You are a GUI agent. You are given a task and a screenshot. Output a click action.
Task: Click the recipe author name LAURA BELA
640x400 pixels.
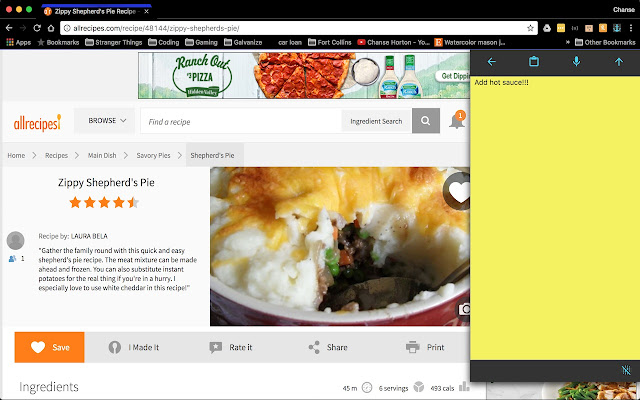pos(89,236)
